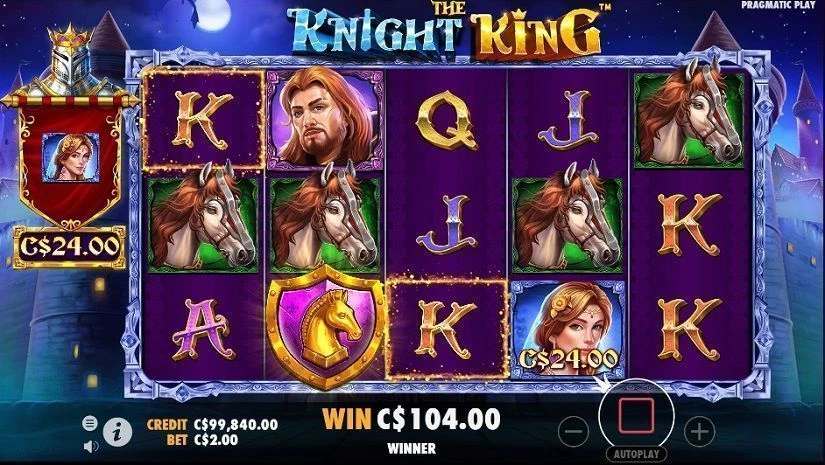Click the Pragmatic Play logo text
The height and width of the screenshot is (465, 825).
click(780, 5)
